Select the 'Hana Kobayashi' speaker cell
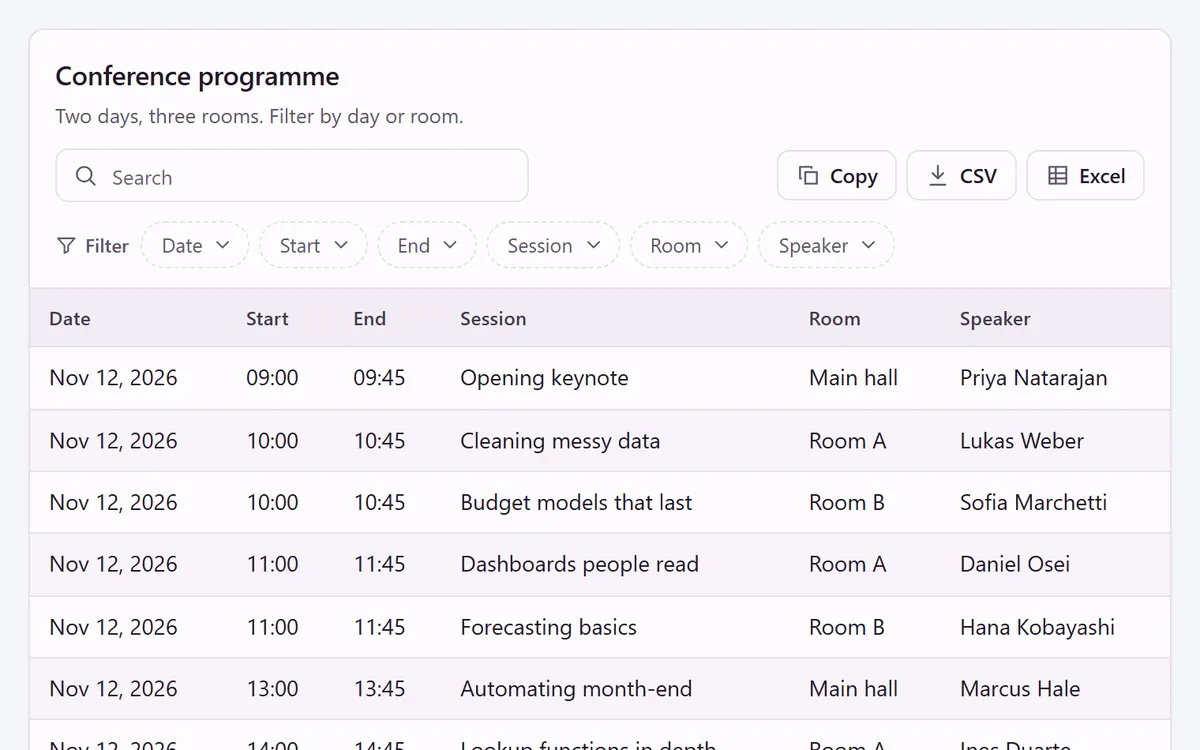This screenshot has width=1200, height=750. [x=1037, y=627]
